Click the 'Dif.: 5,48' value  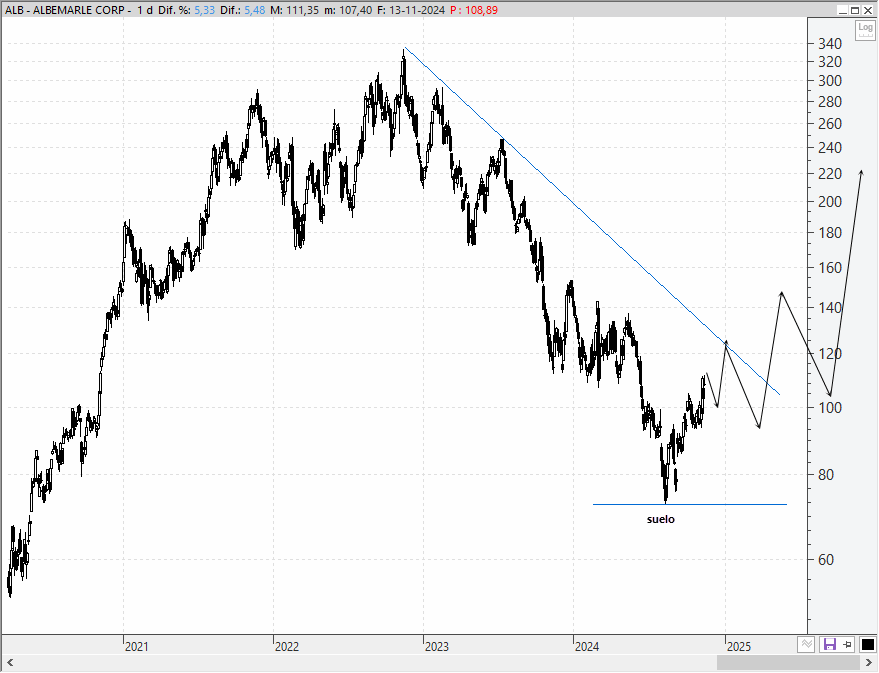point(243,10)
